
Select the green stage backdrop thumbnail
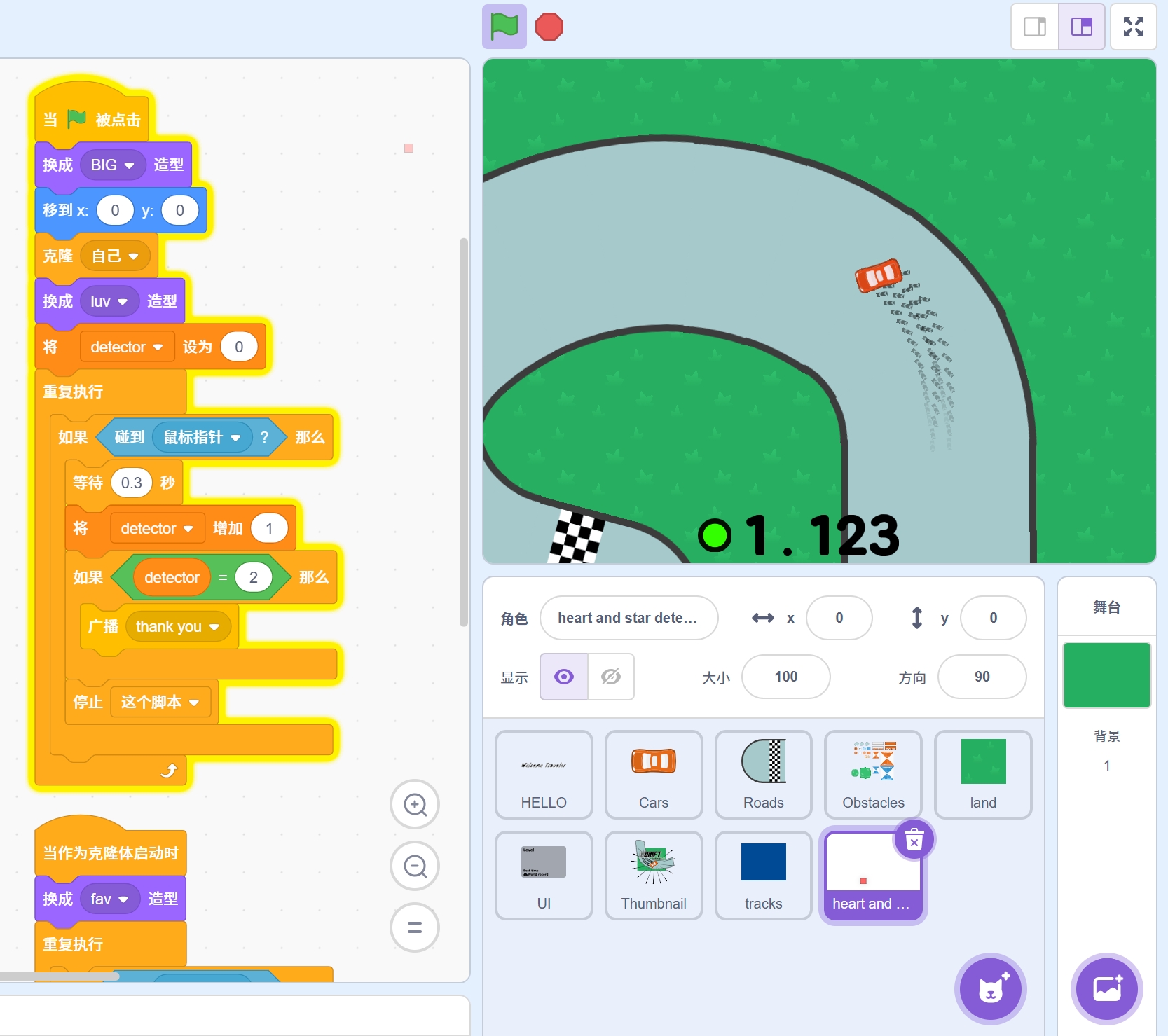(x=1106, y=675)
